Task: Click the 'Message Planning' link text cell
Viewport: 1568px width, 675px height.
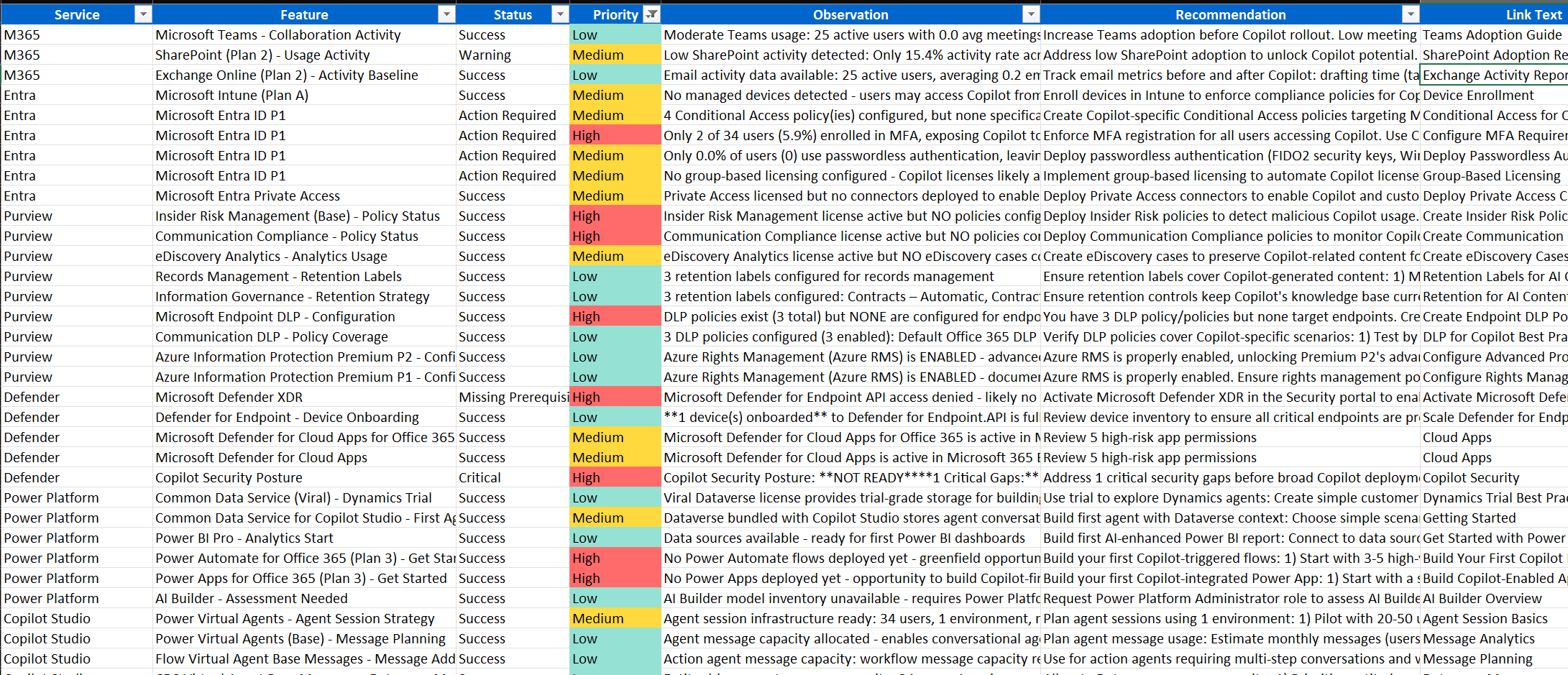Action: pyautogui.click(x=1494, y=658)
